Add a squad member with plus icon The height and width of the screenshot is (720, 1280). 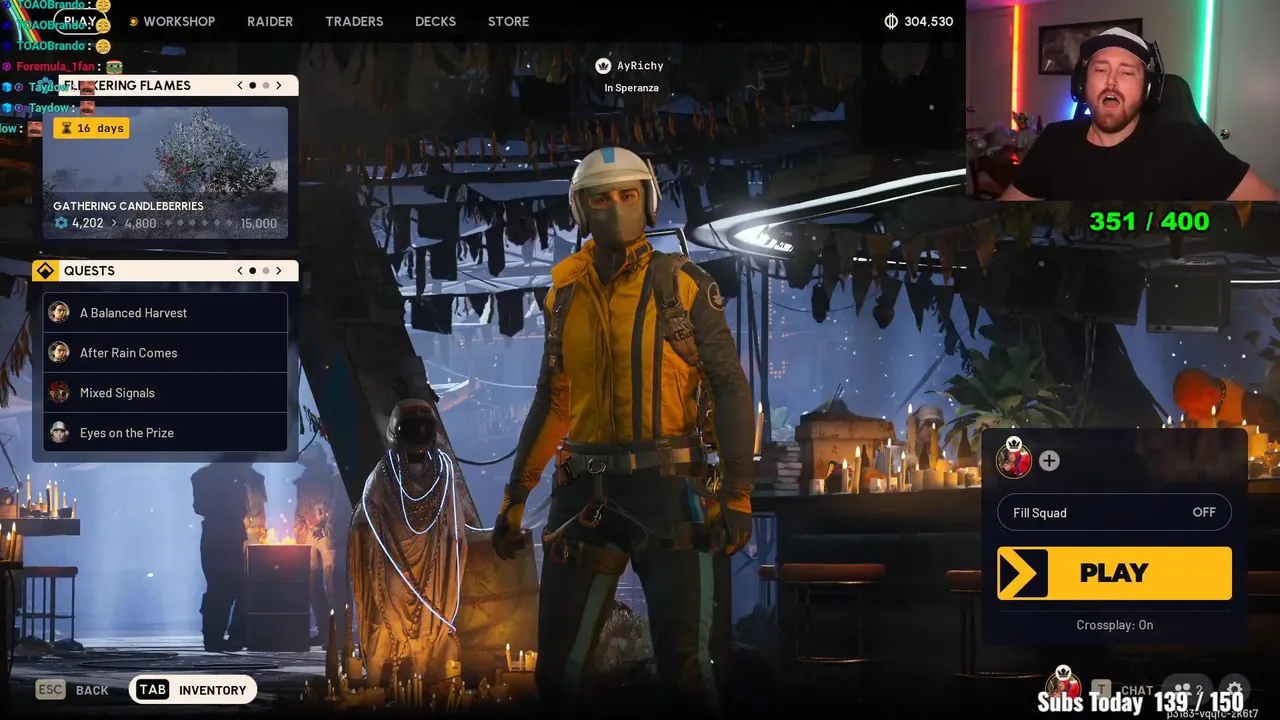coord(1049,461)
